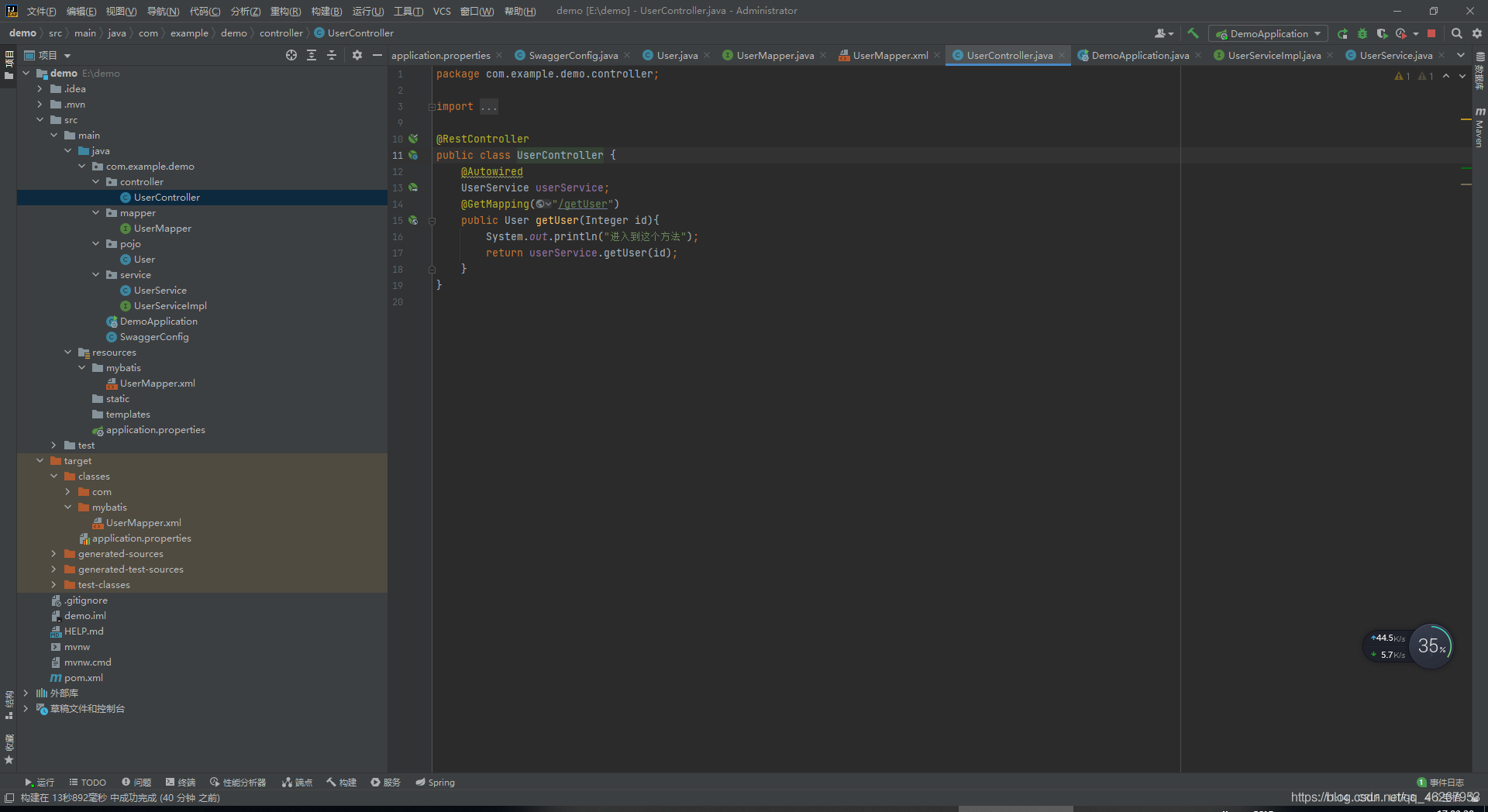The width and height of the screenshot is (1488, 812).
Task: Expand the test folder node
Action: tap(53, 445)
